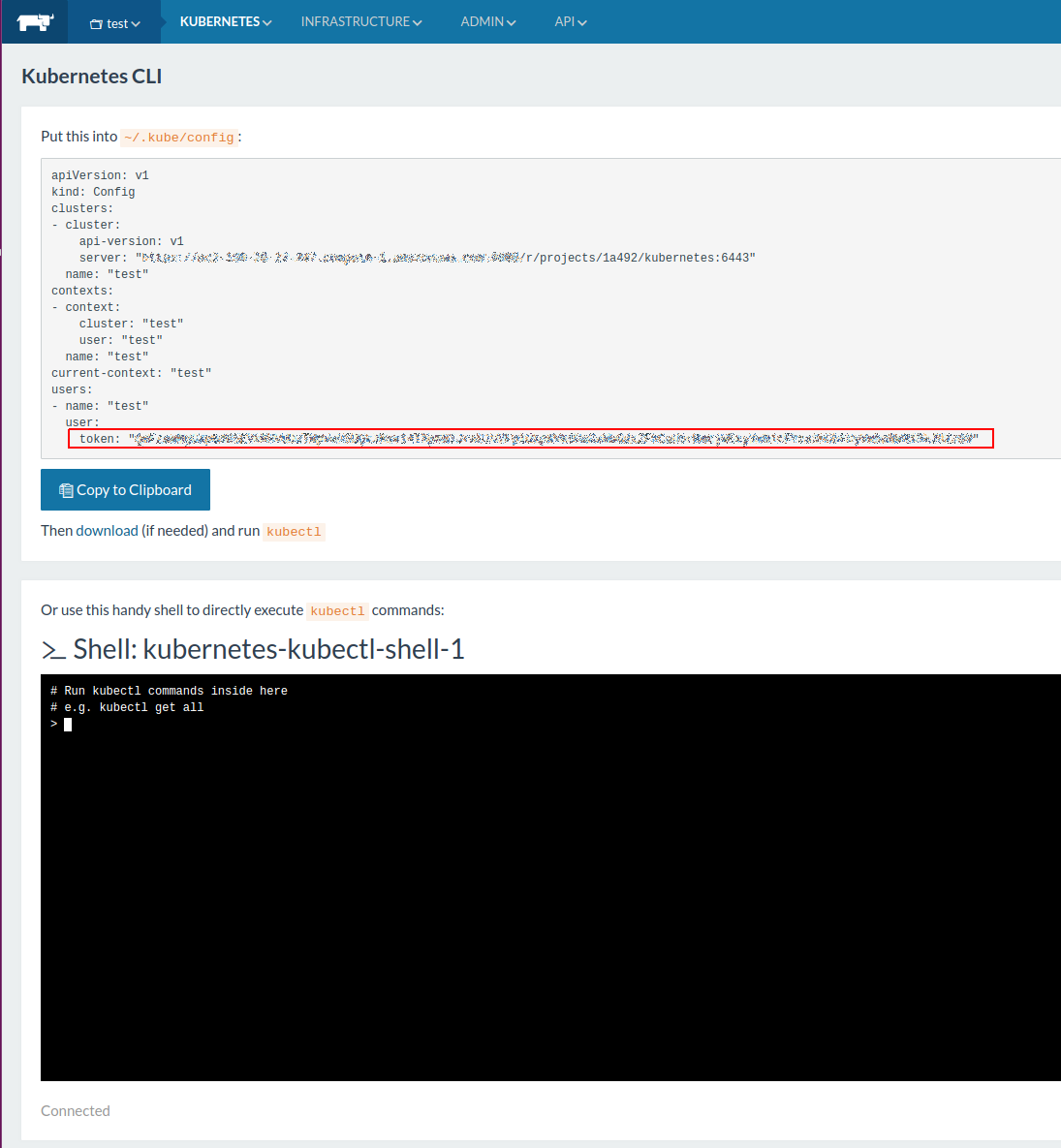The width and height of the screenshot is (1061, 1148).
Task: Open the test environment dropdown
Action: click(x=115, y=23)
